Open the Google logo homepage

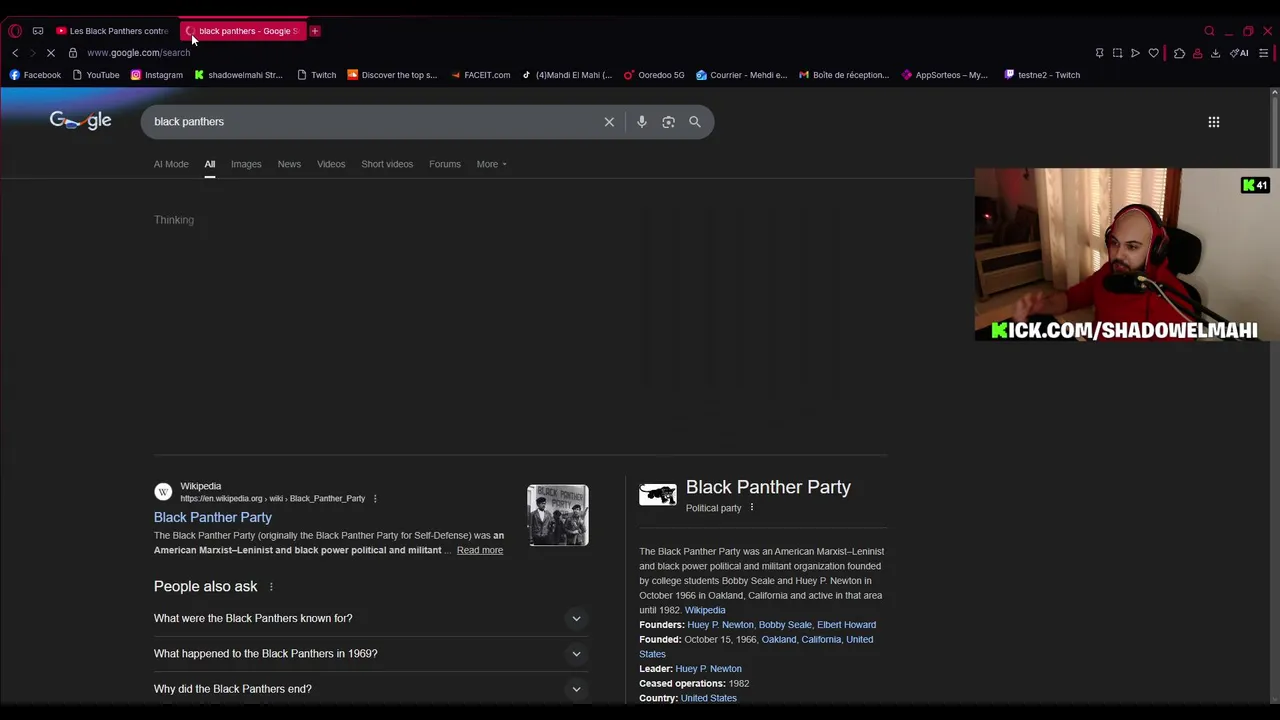[x=81, y=121]
